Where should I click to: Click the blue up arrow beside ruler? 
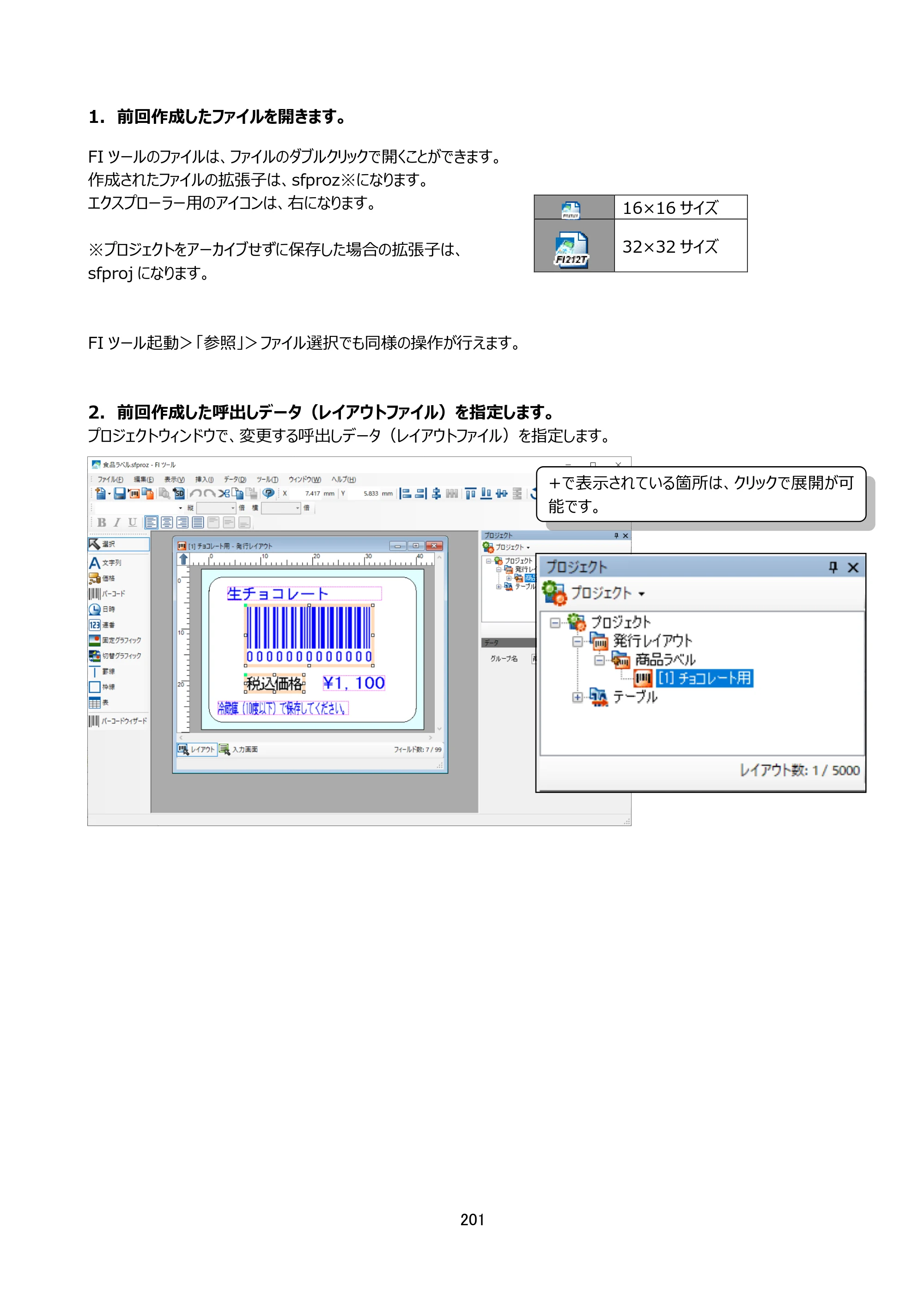pos(183,559)
